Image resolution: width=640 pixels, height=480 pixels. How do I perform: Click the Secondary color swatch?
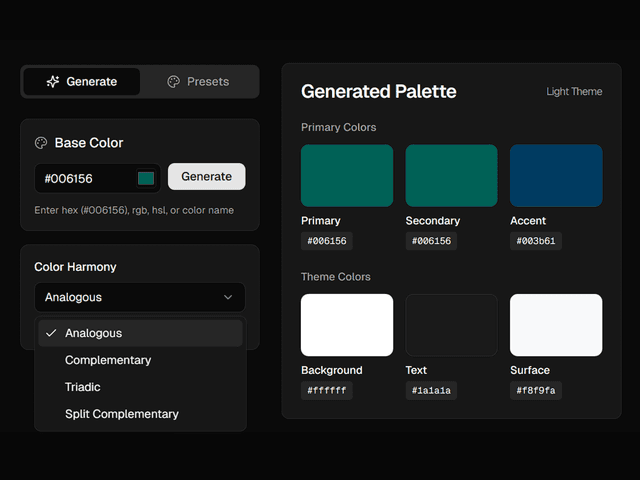pos(451,176)
